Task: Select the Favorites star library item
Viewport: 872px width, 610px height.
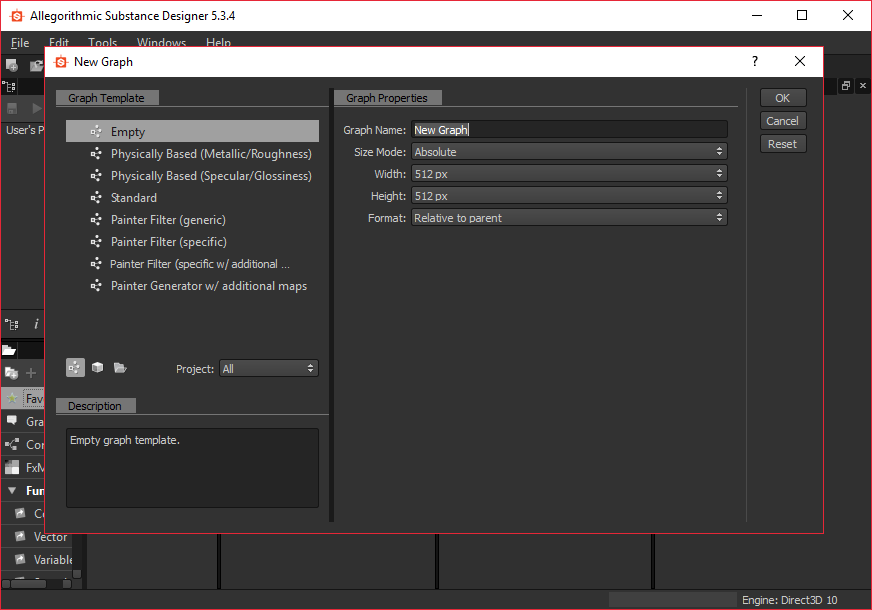Action: [x=23, y=399]
